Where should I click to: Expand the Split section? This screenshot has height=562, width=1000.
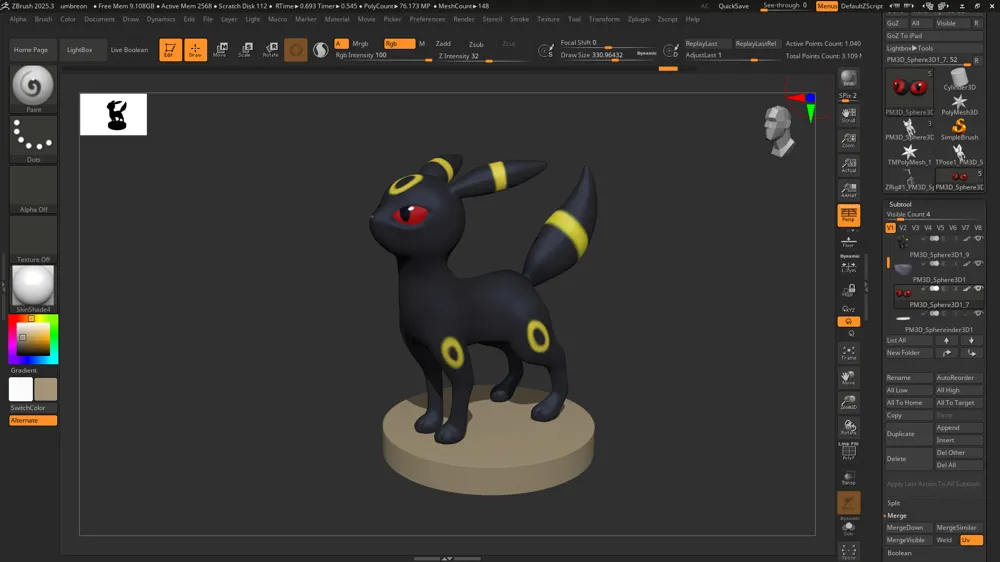coord(893,503)
